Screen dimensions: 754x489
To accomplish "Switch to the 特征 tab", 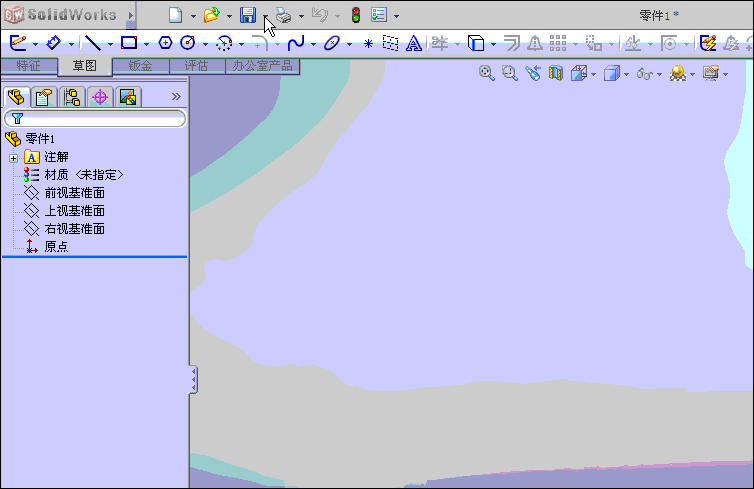I will (28, 66).
